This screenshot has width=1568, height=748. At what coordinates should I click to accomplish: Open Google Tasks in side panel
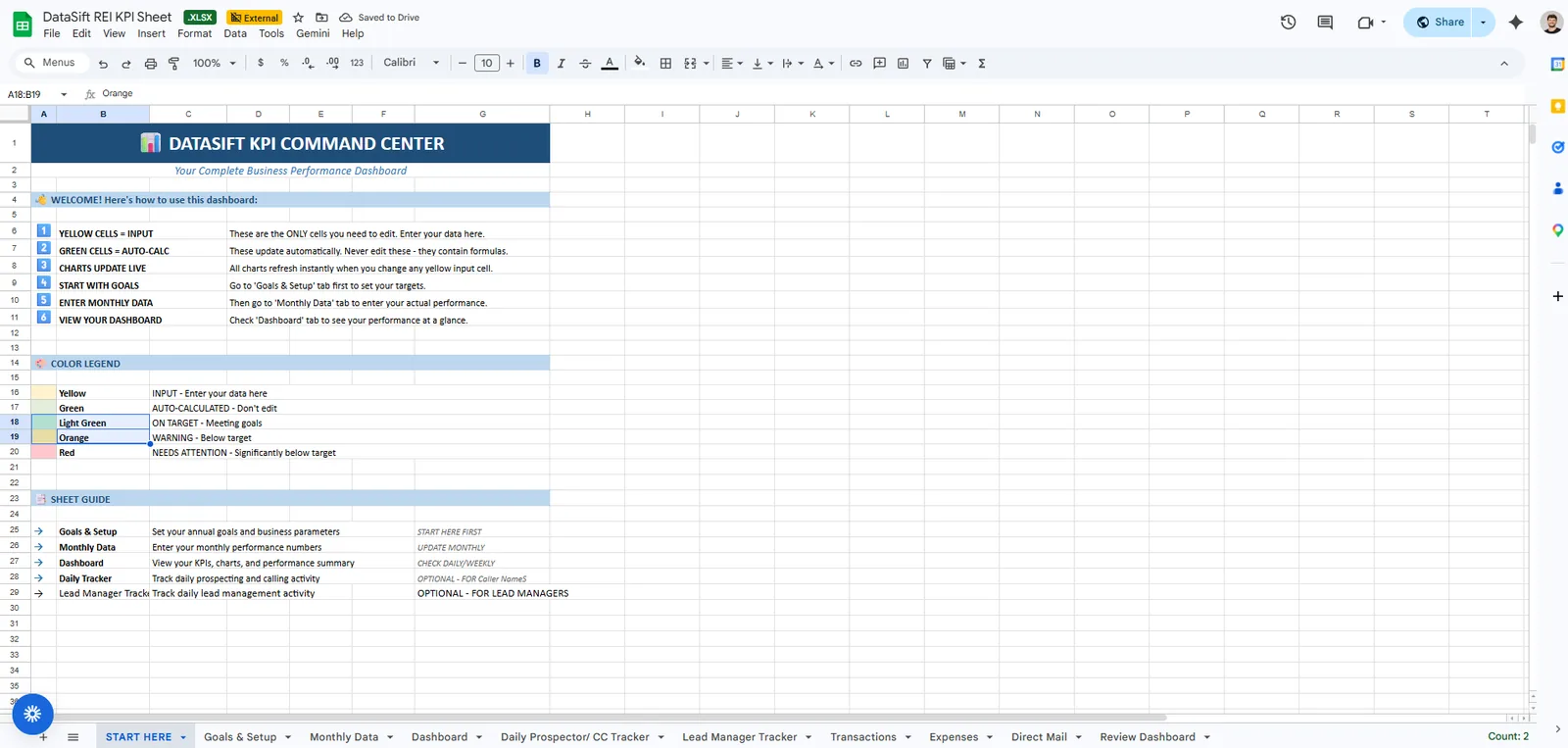tap(1557, 147)
